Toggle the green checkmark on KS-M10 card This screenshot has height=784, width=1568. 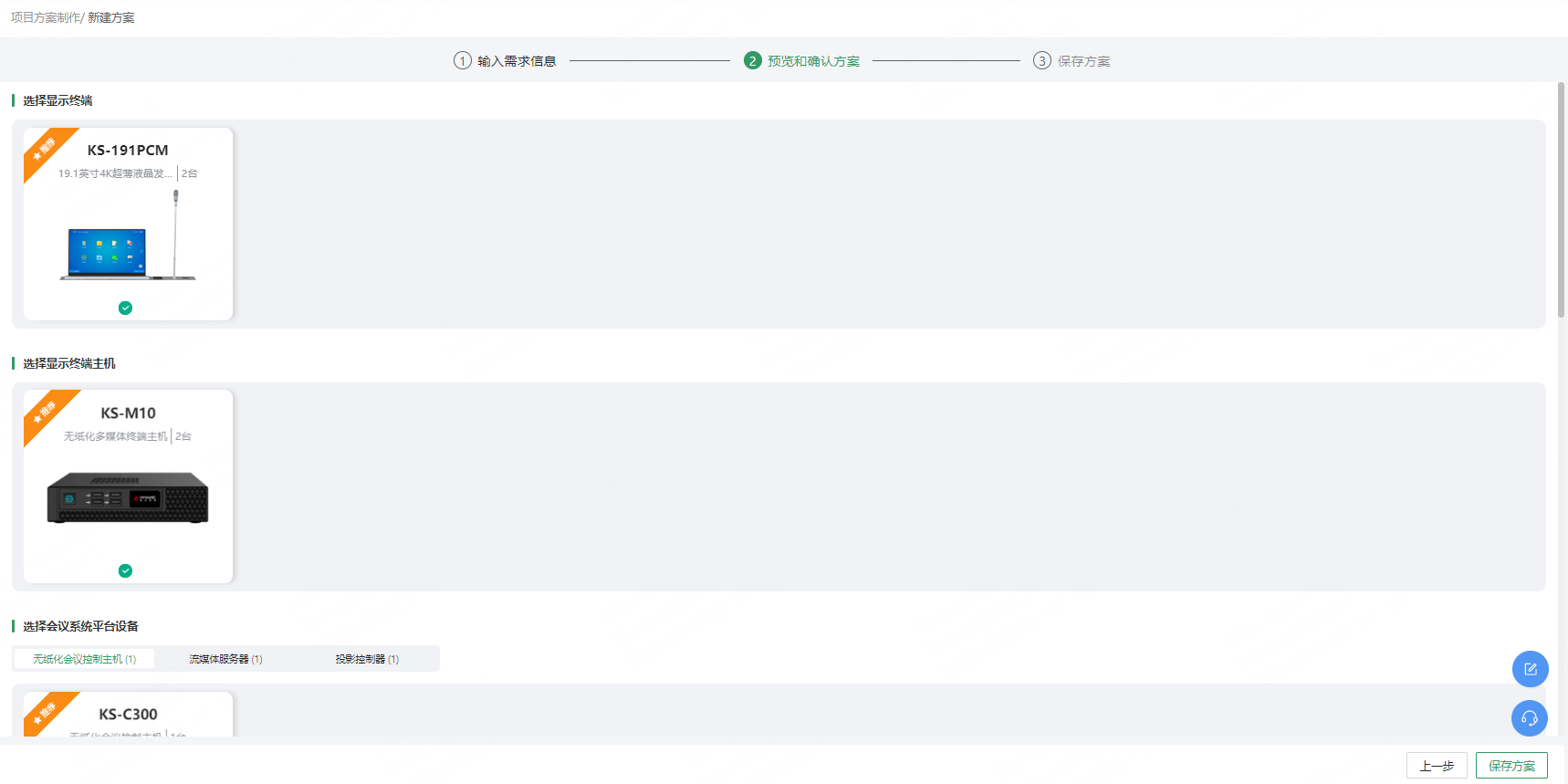coord(126,570)
